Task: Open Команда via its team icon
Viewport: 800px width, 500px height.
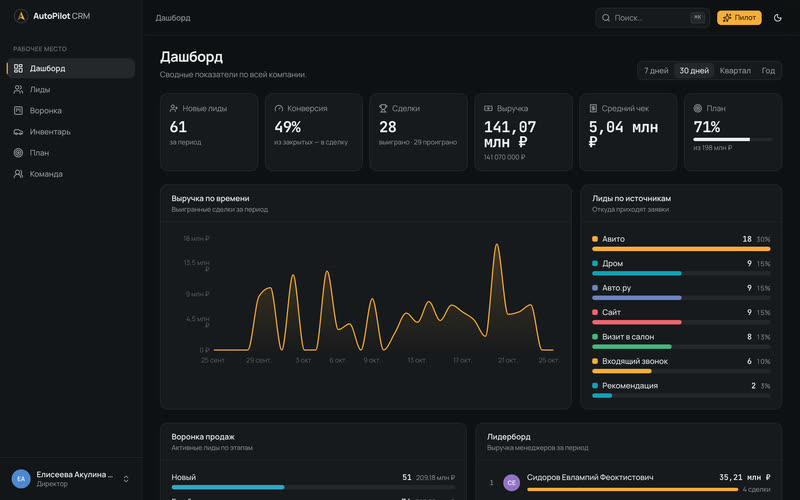Action: (x=18, y=173)
